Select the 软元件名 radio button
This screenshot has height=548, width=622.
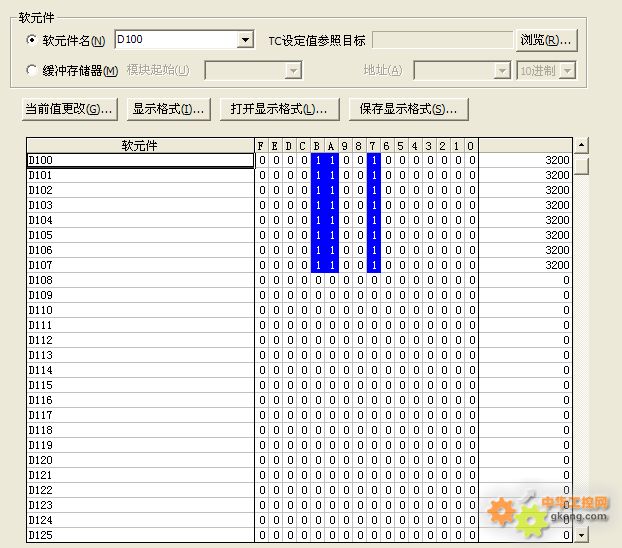[31, 40]
